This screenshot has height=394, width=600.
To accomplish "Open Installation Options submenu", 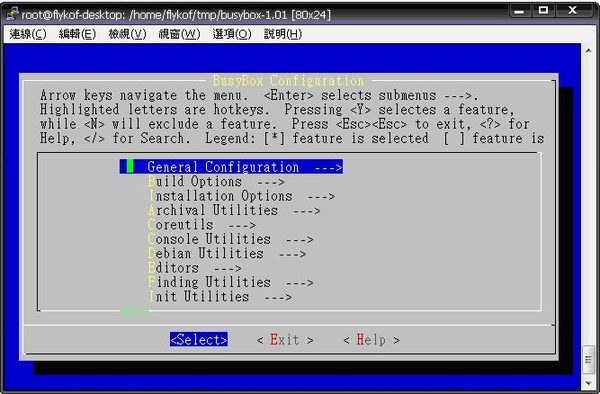I will [x=241, y=196].
